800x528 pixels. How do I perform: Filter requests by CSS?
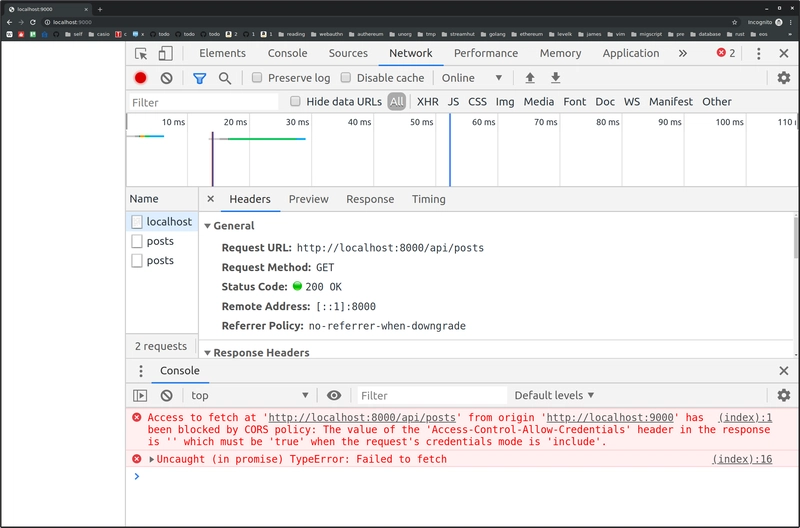coord(478,102)
